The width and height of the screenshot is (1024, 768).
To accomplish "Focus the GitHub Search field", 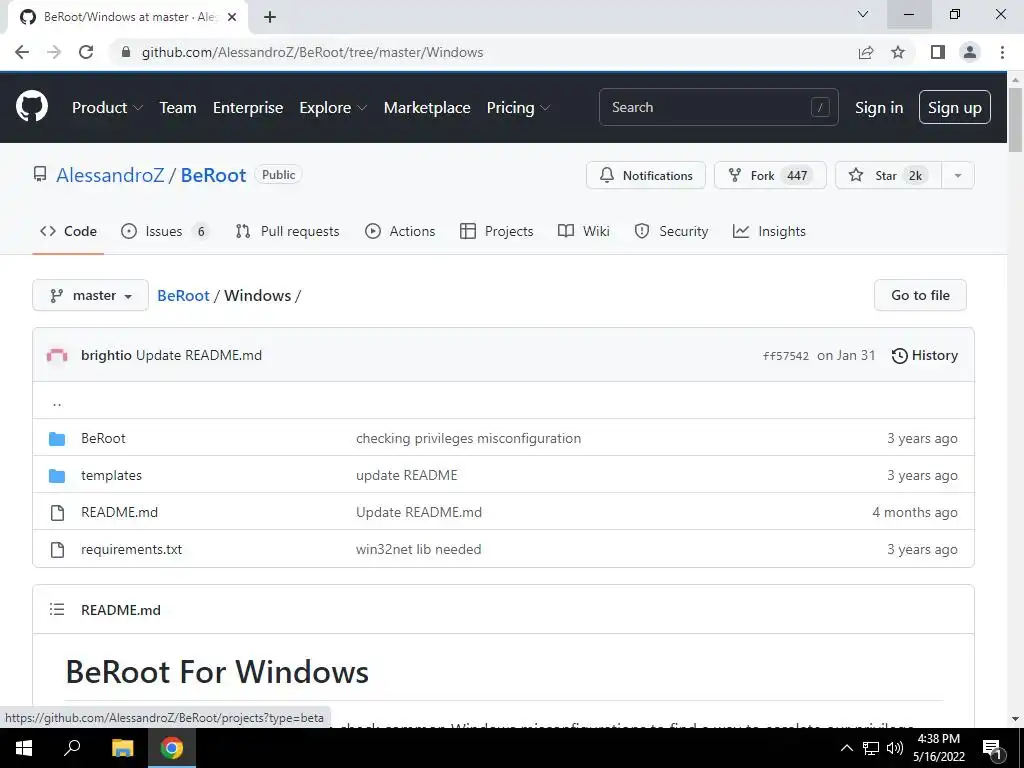I will pos(718,107).
